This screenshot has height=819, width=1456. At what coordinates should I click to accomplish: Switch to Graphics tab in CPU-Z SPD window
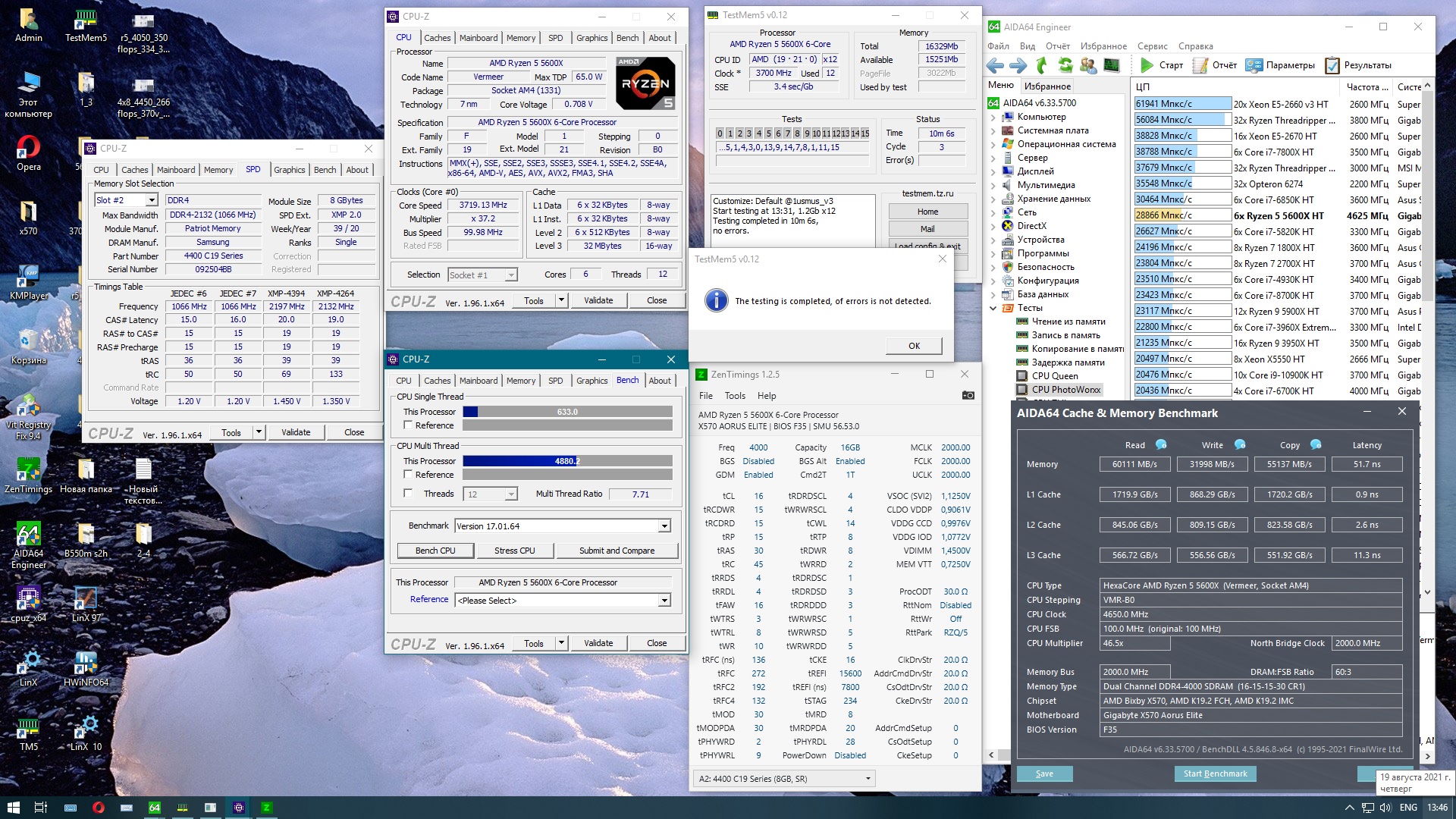pyautogui.click(x=289, y=170)
